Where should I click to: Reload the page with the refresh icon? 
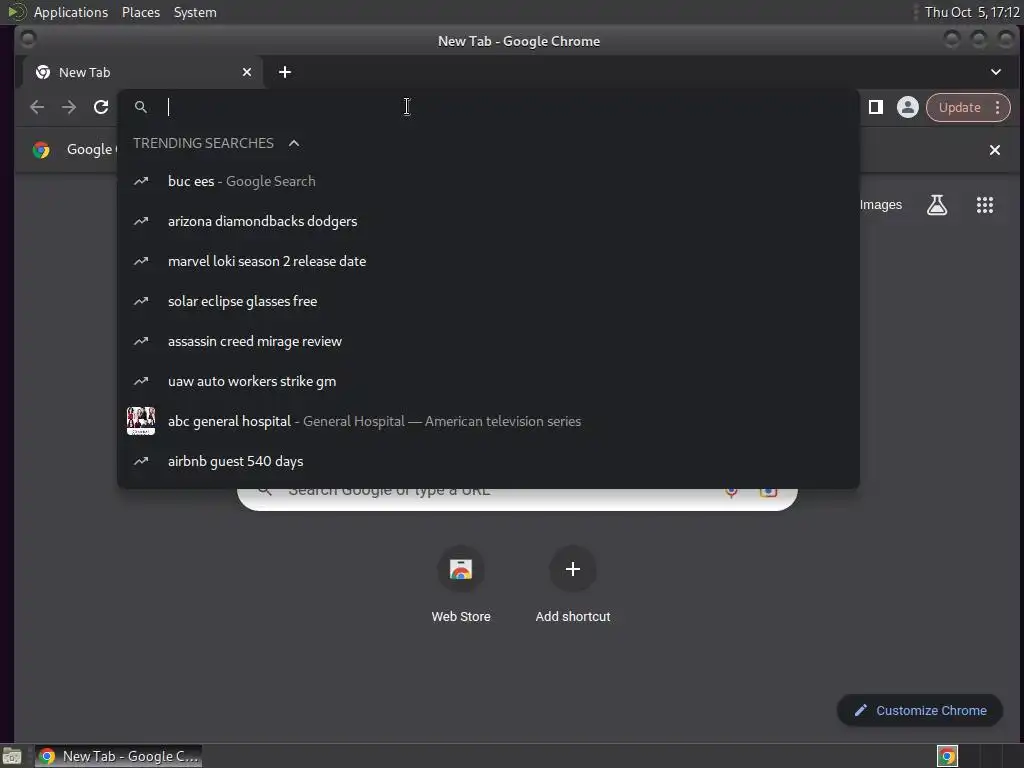point(101,107)
